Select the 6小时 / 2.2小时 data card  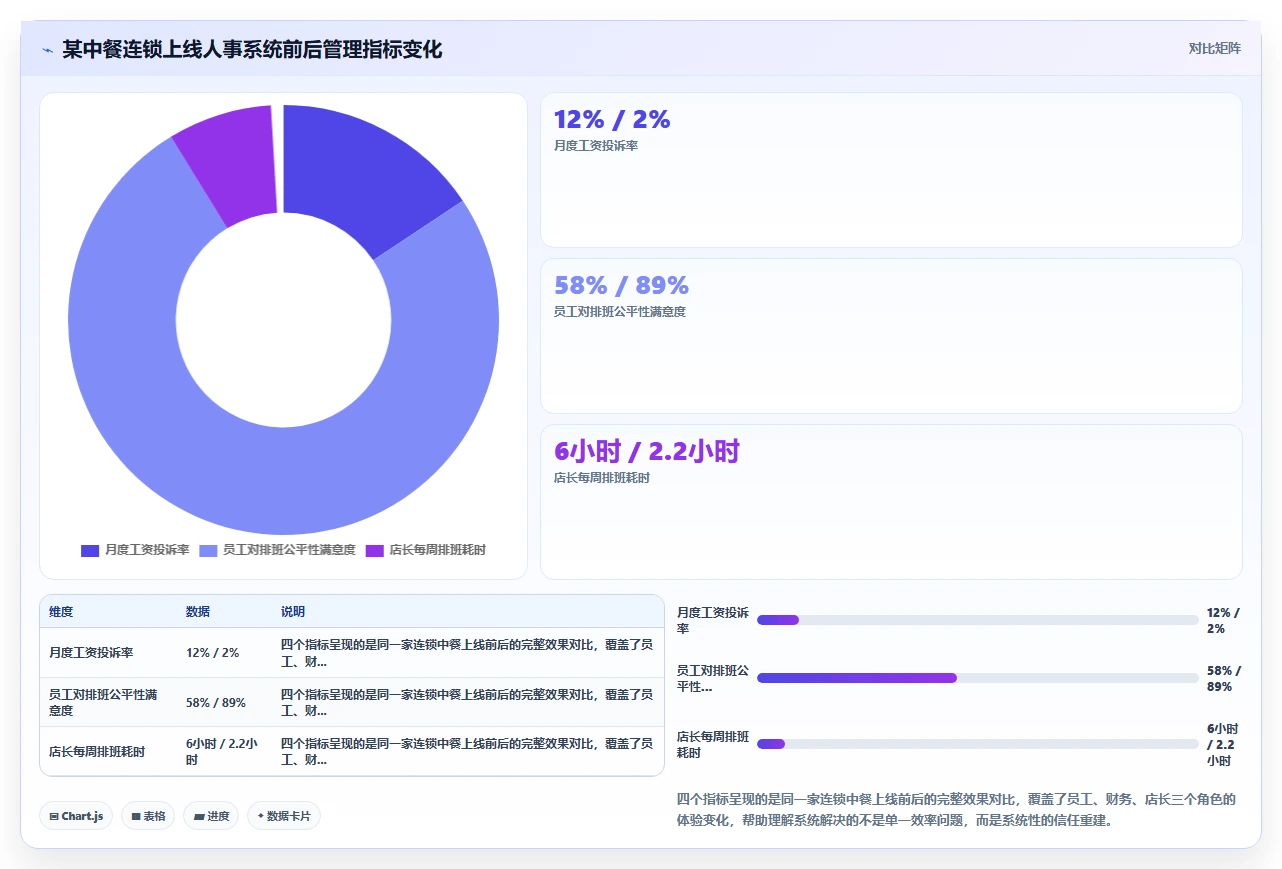pyautogui.click(x=891, y=502)
